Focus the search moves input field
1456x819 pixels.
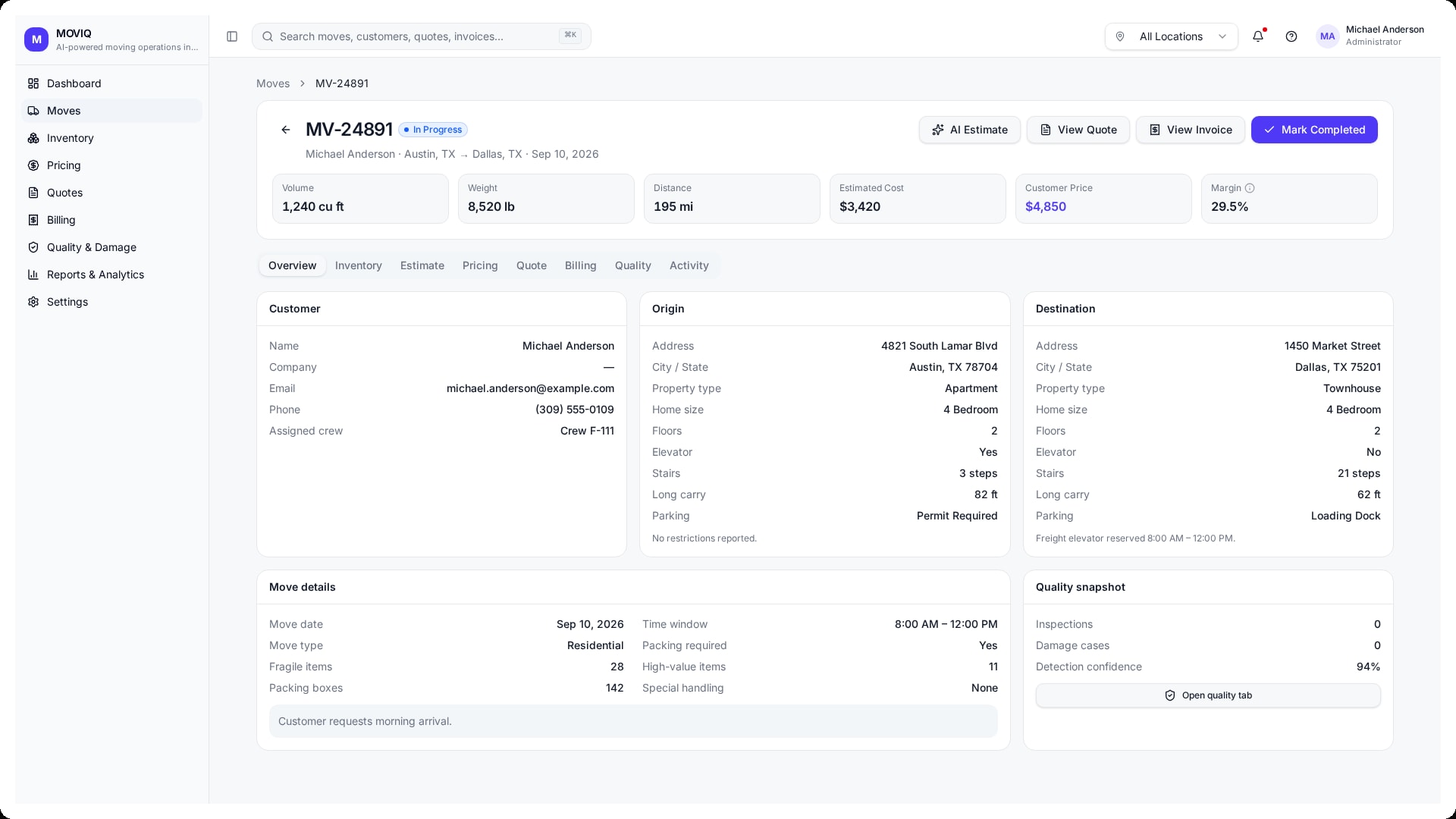[x=421, y=36]
